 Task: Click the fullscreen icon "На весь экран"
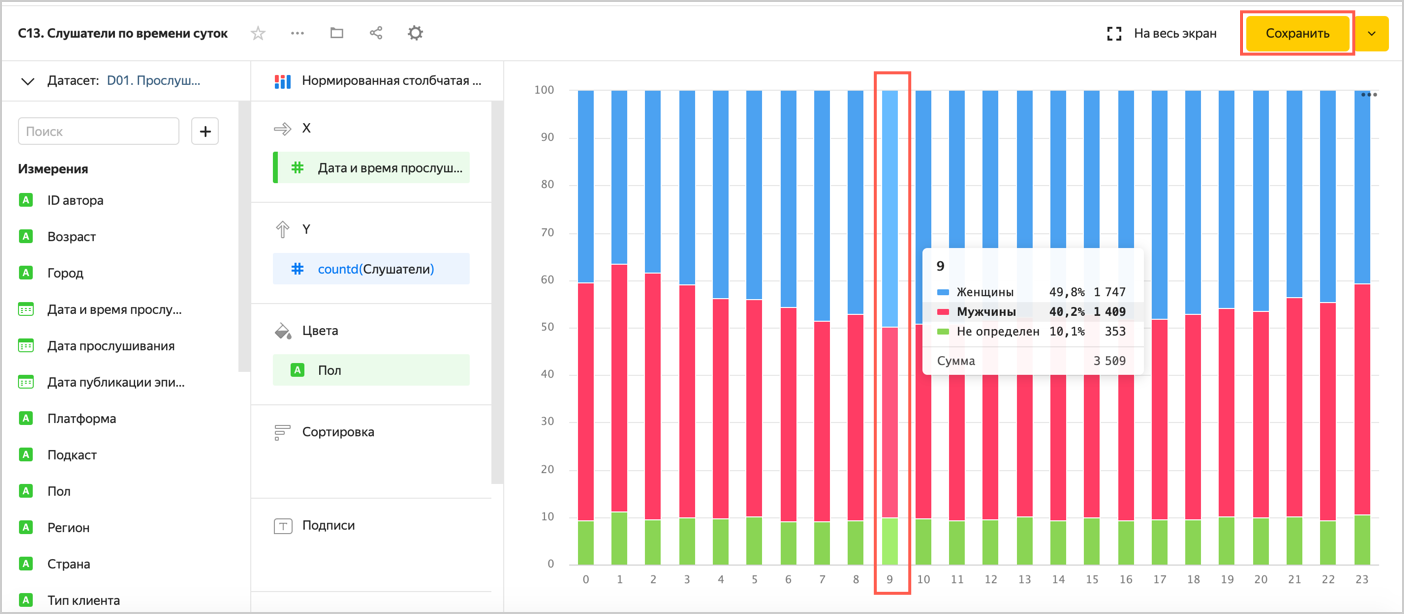click(x=1114, y=34)
